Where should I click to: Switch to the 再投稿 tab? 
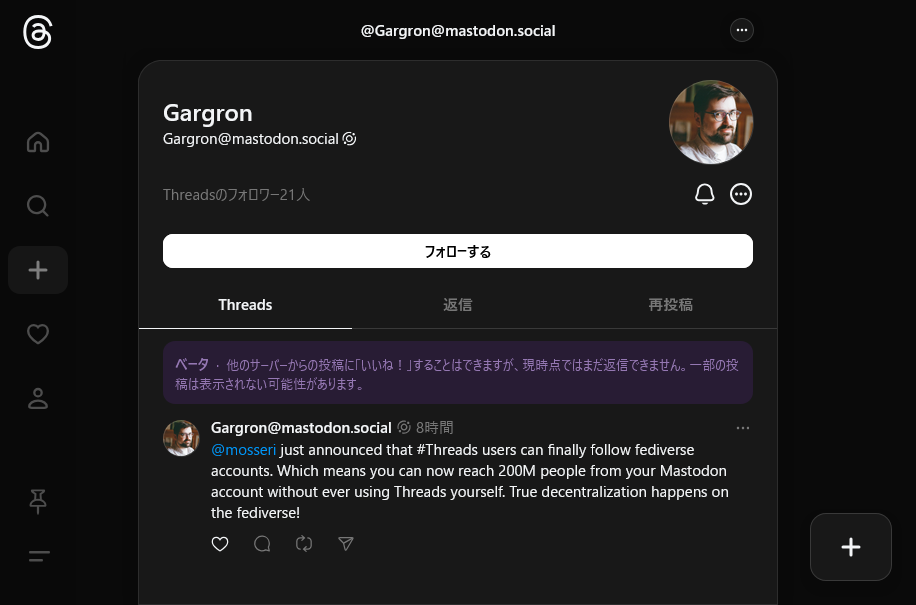coord(671,305)
